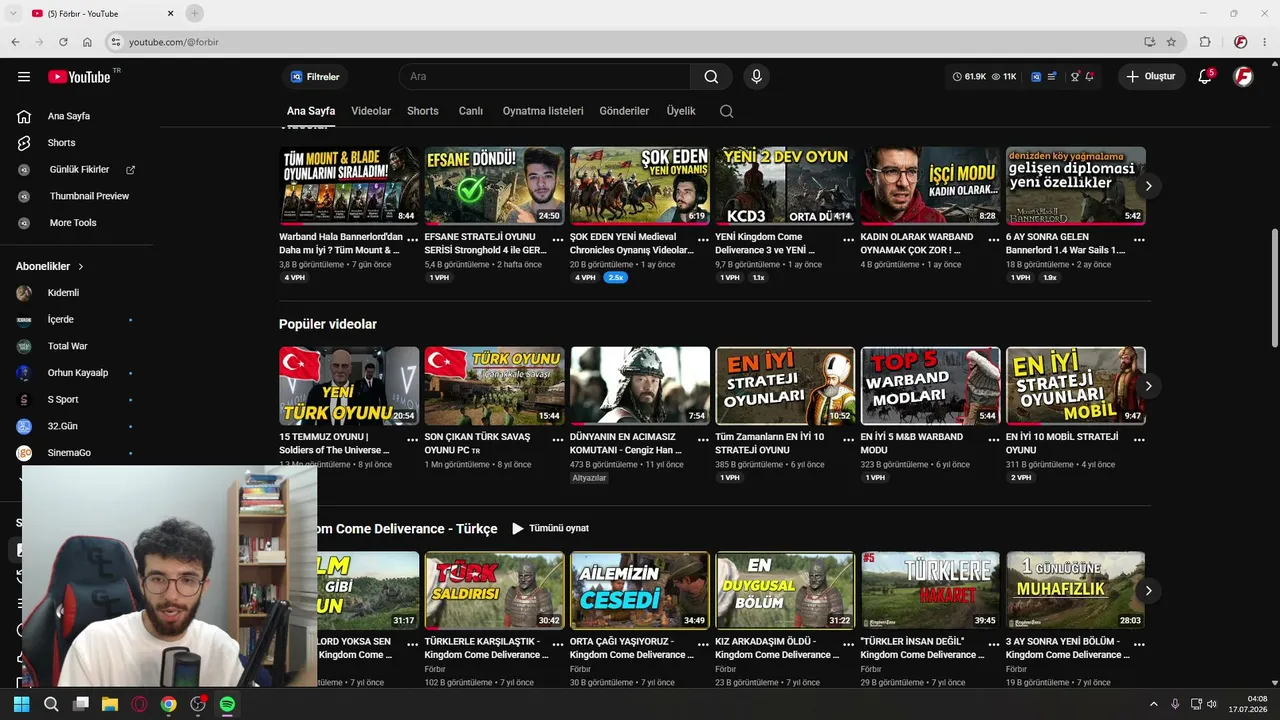This screenshot has width=1280, height=720.
Task: Open options for KADIN OLARAK WARBAND video
Action: click(x=994, y=240)
